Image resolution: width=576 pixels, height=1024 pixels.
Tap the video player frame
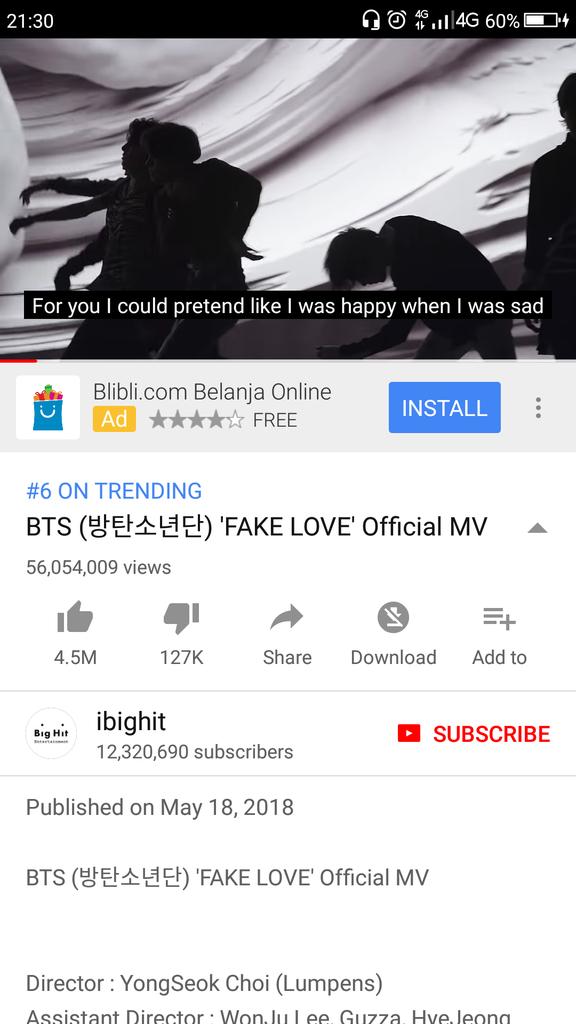(x=288, y=199)
